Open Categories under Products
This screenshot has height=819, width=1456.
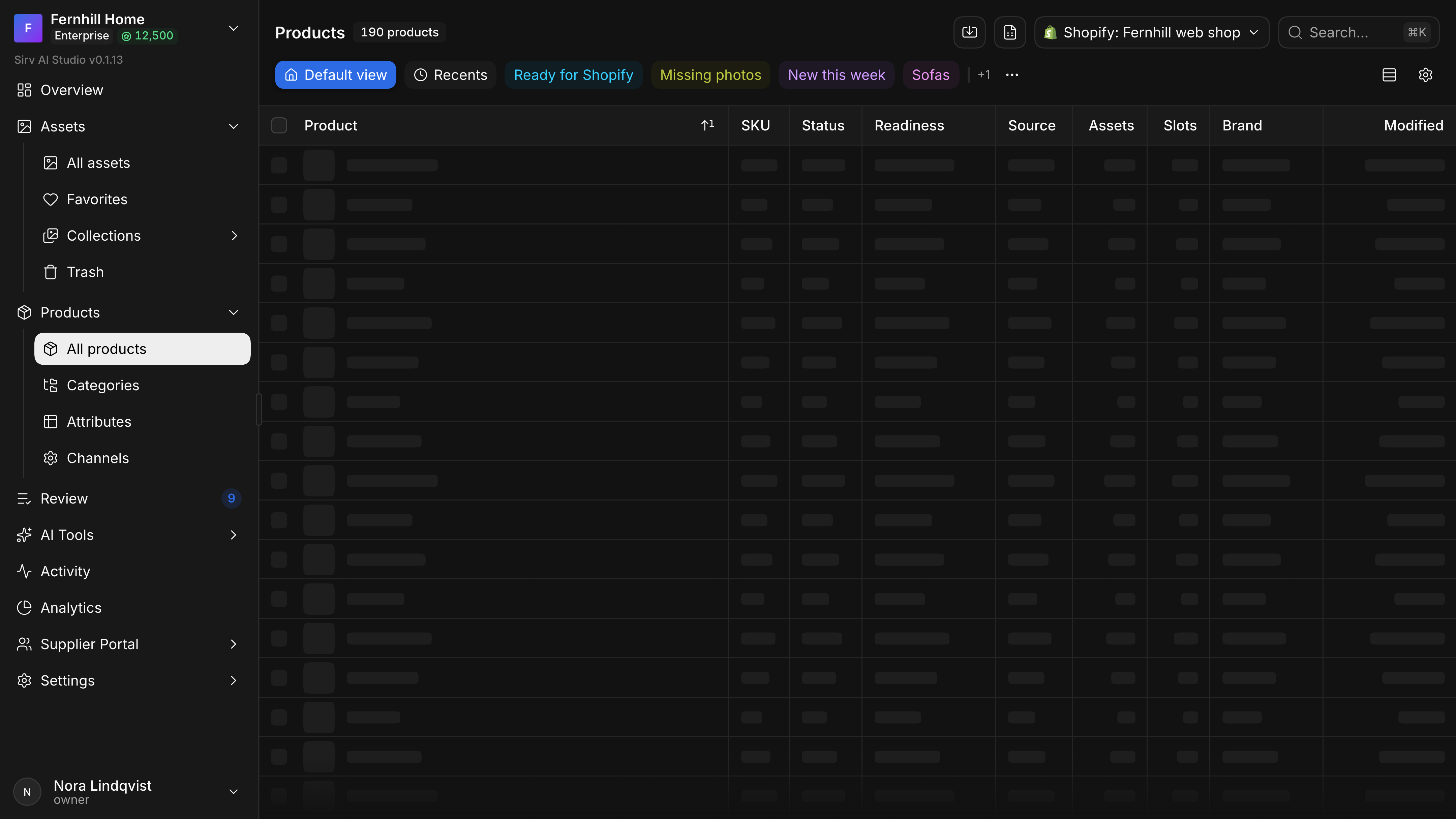point(143,385)
